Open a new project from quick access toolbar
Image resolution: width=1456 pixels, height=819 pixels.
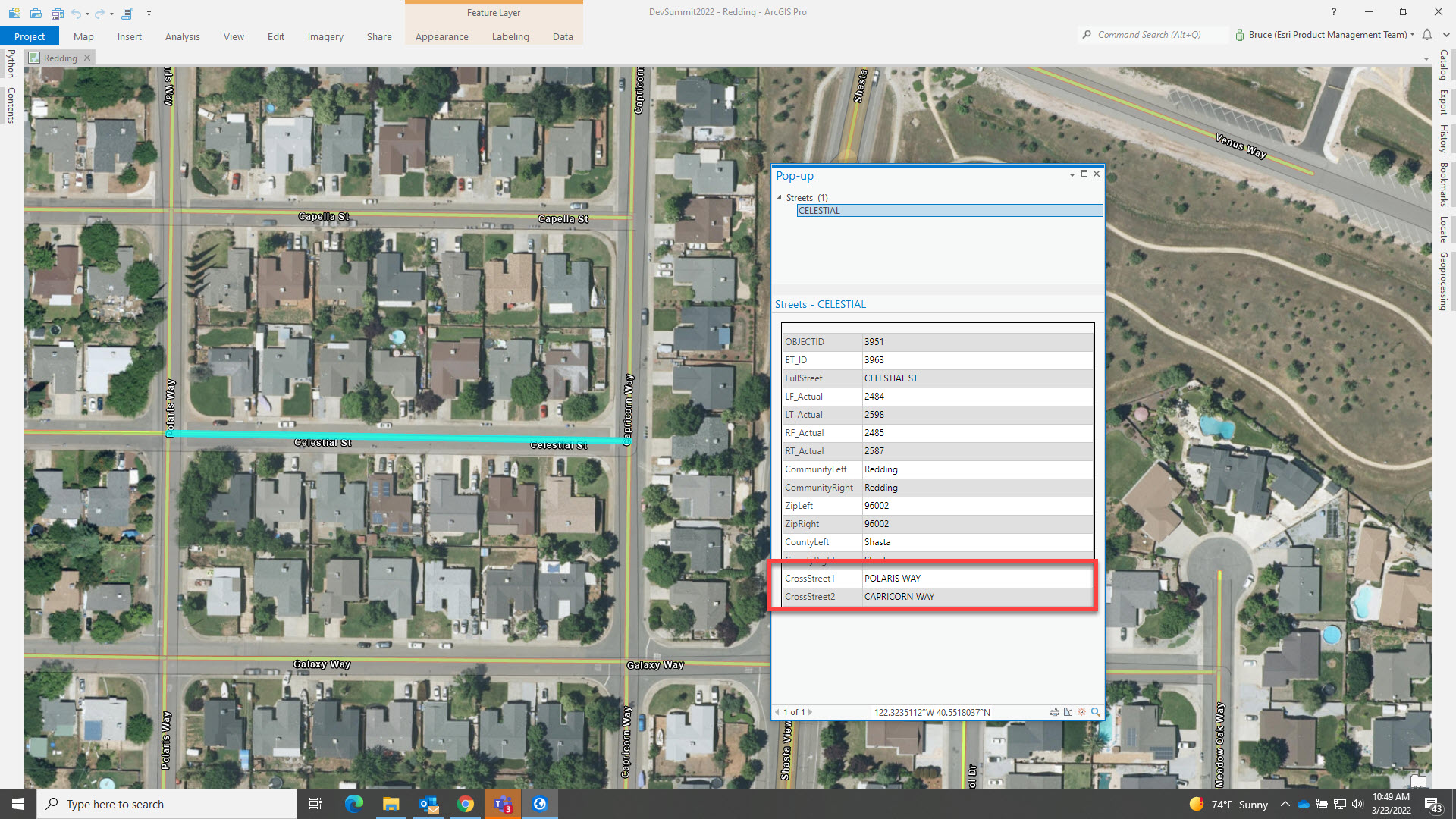14,13
